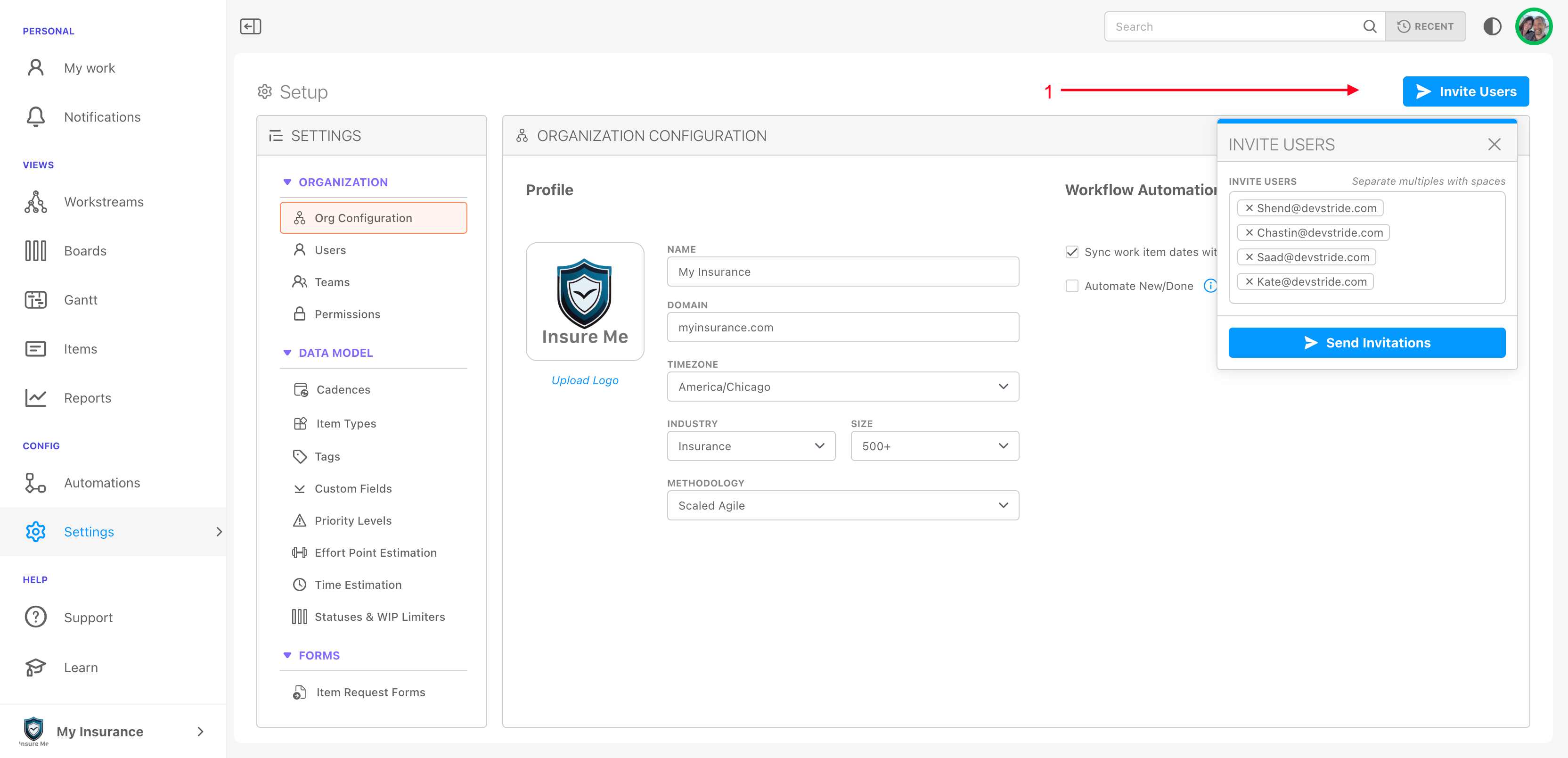Open the Gantt chart view

click(x=81, y=300)
